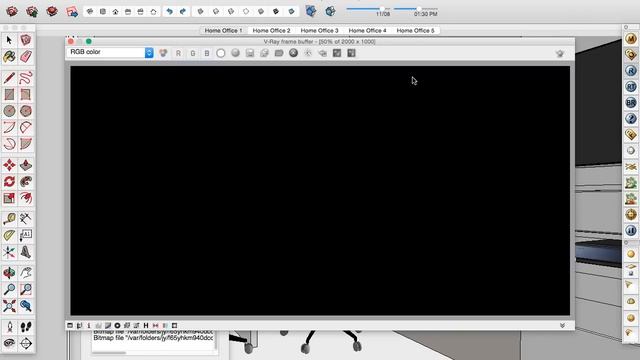
Task: Click the last "Bitmap file" log line
Action: pyautogui.click(x=153, y=338)
